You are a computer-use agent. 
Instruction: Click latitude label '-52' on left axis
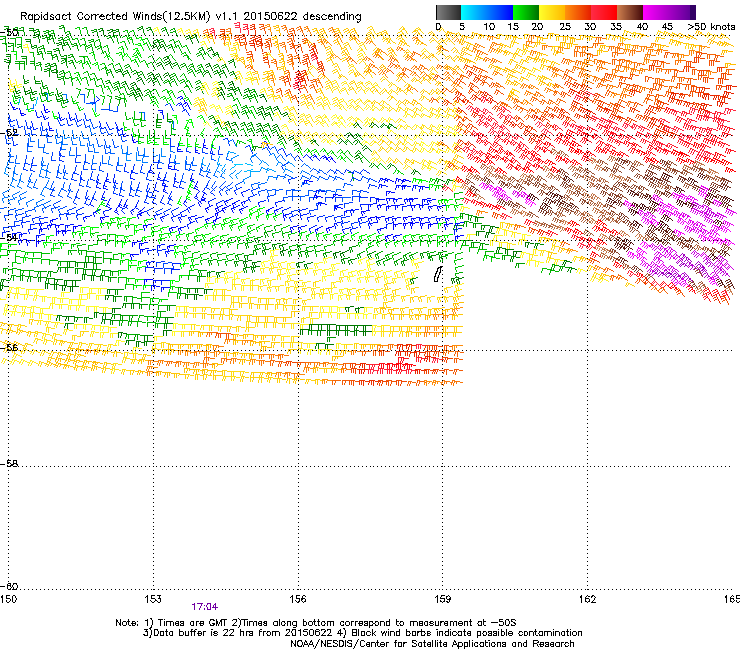9,132
